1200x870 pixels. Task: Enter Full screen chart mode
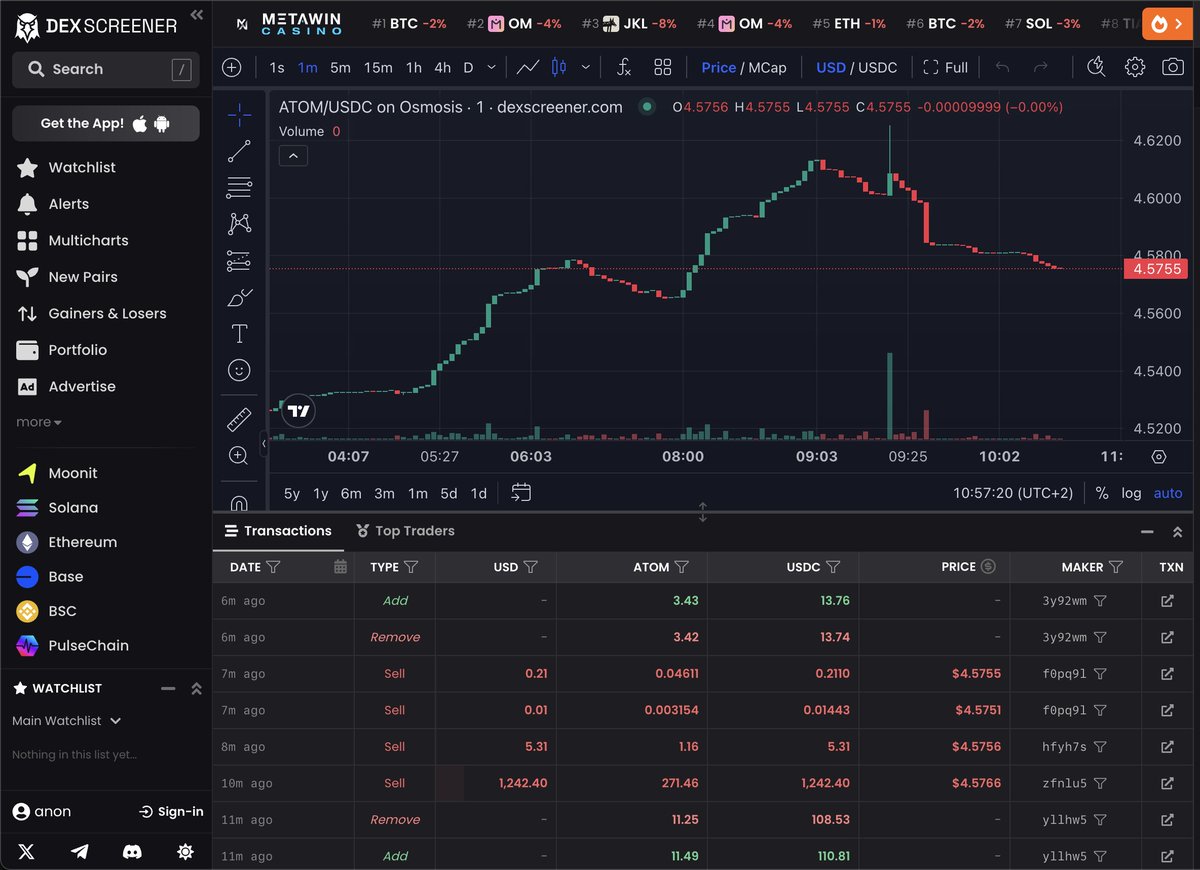pos(945,67)
